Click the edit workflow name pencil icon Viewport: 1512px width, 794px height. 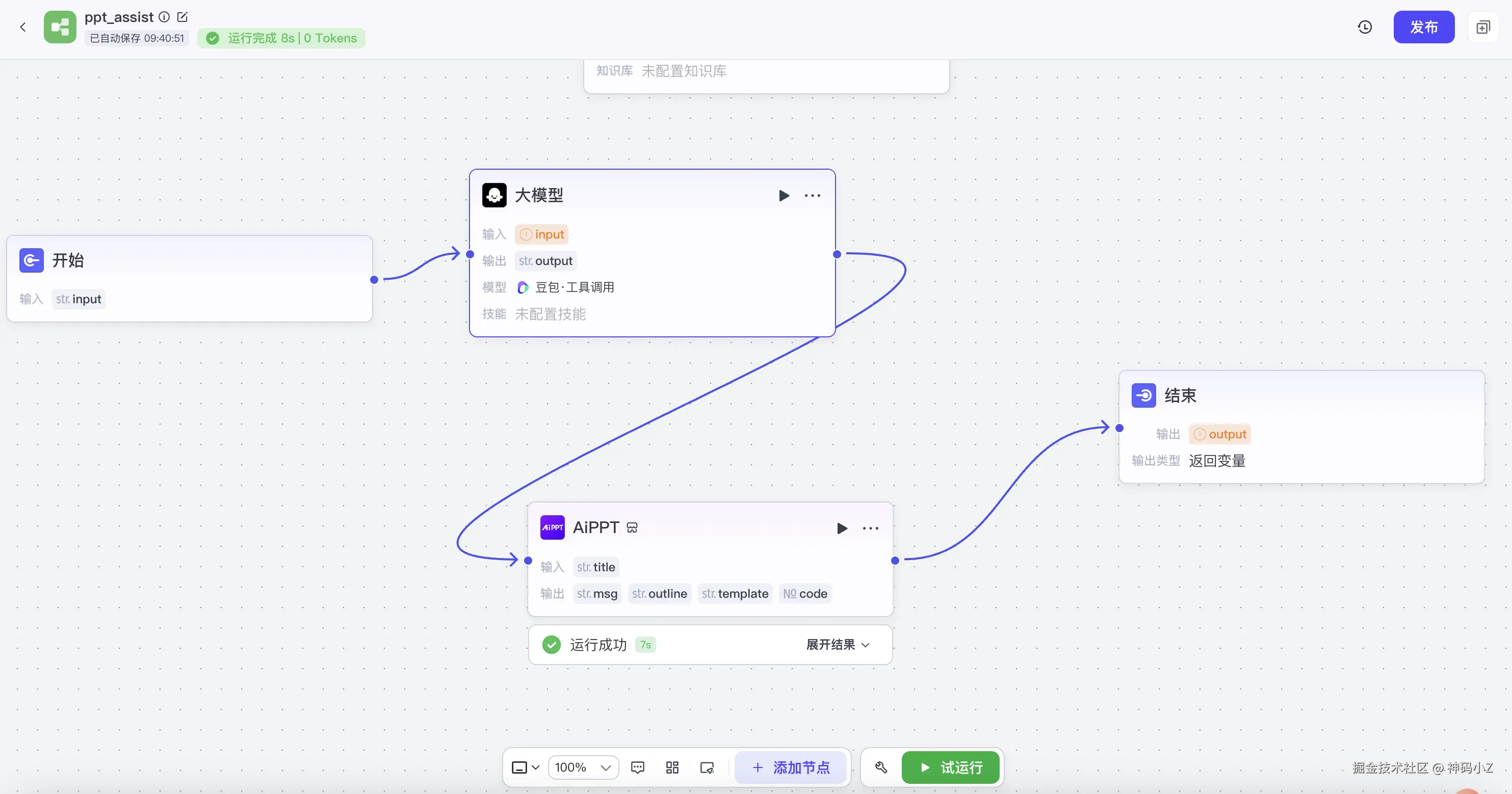(x=182, y=17)
